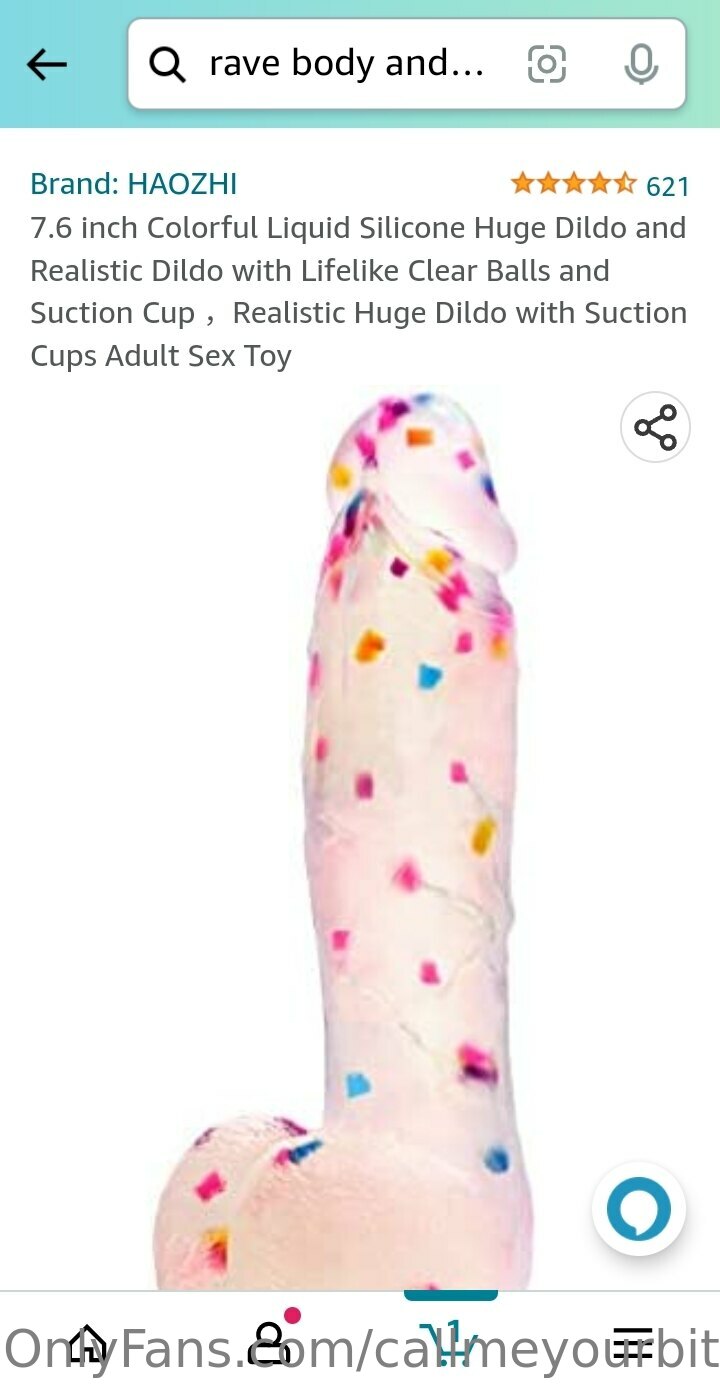The height and width of the screenshot is (1392, 720).
Task: Open the profile account tab
Action: (x=269, y=1342)
